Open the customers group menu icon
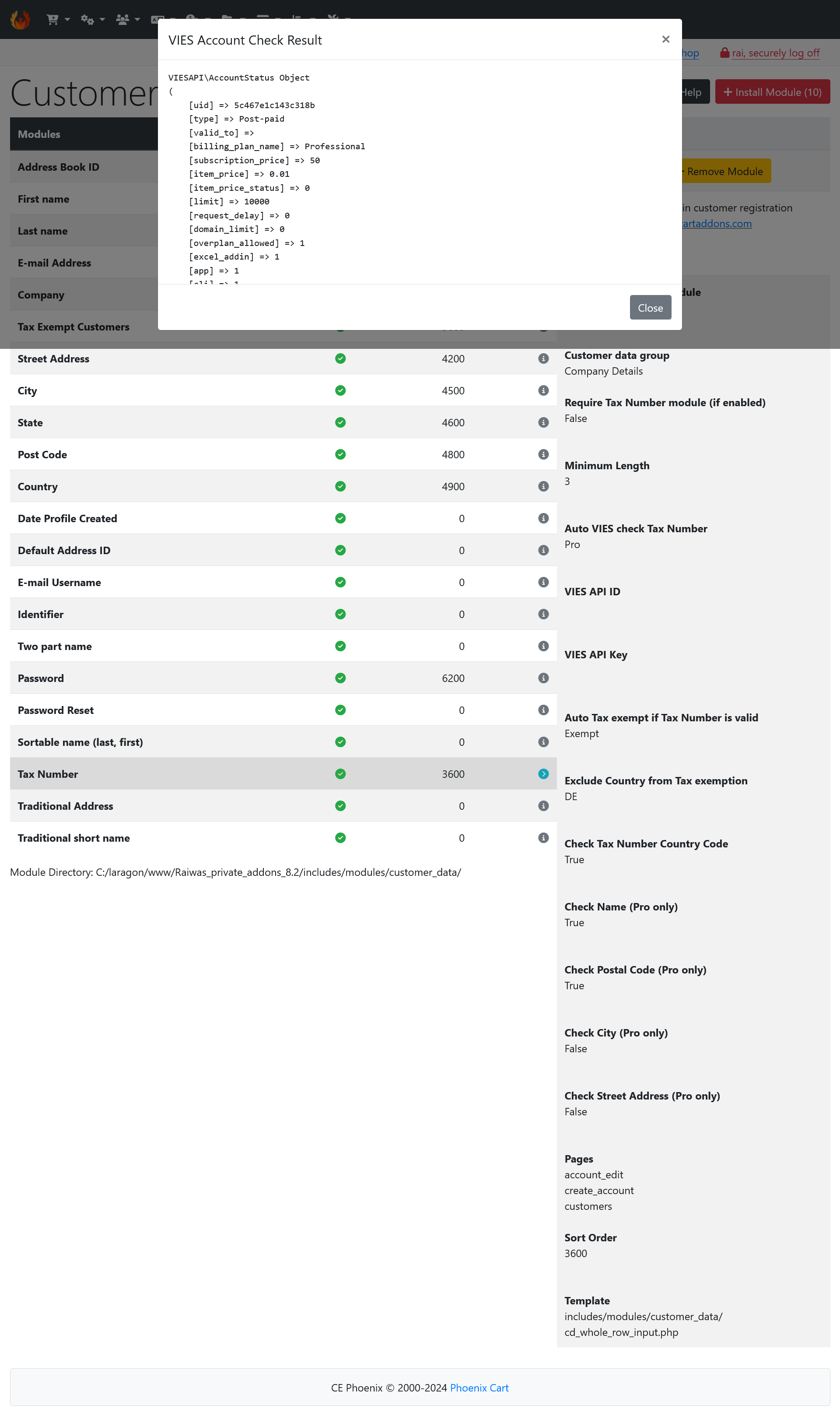840x1416 pixels. click(x=122, y=19)
